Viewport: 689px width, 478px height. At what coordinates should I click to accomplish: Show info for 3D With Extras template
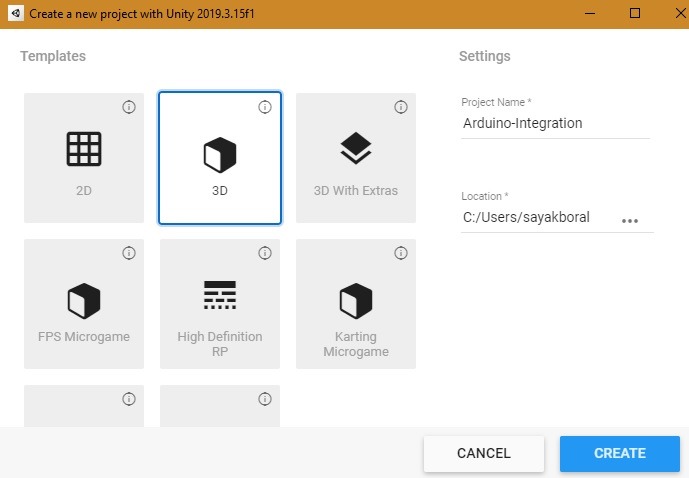pyautogui.click(x=401, y=107)
